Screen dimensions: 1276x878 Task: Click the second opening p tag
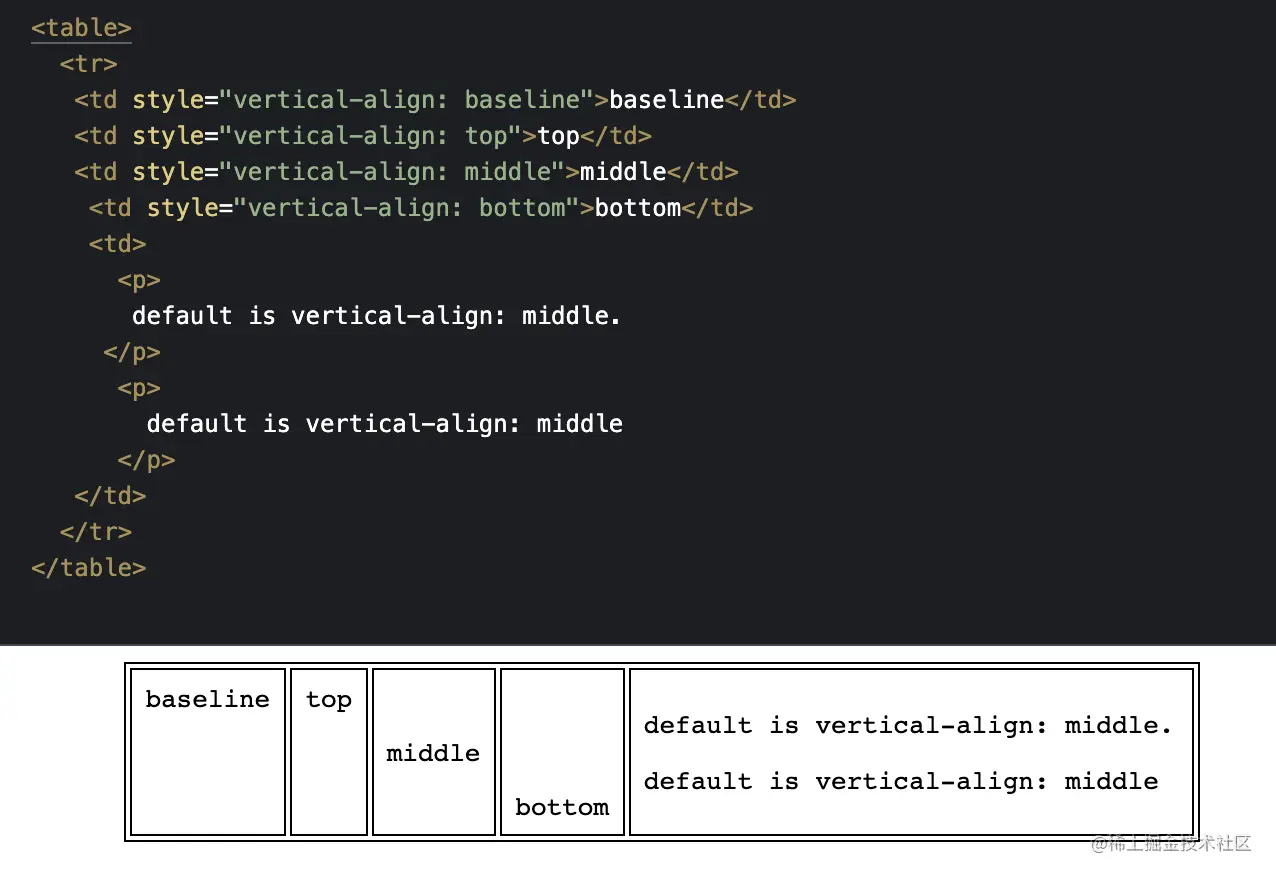(138, 388)
